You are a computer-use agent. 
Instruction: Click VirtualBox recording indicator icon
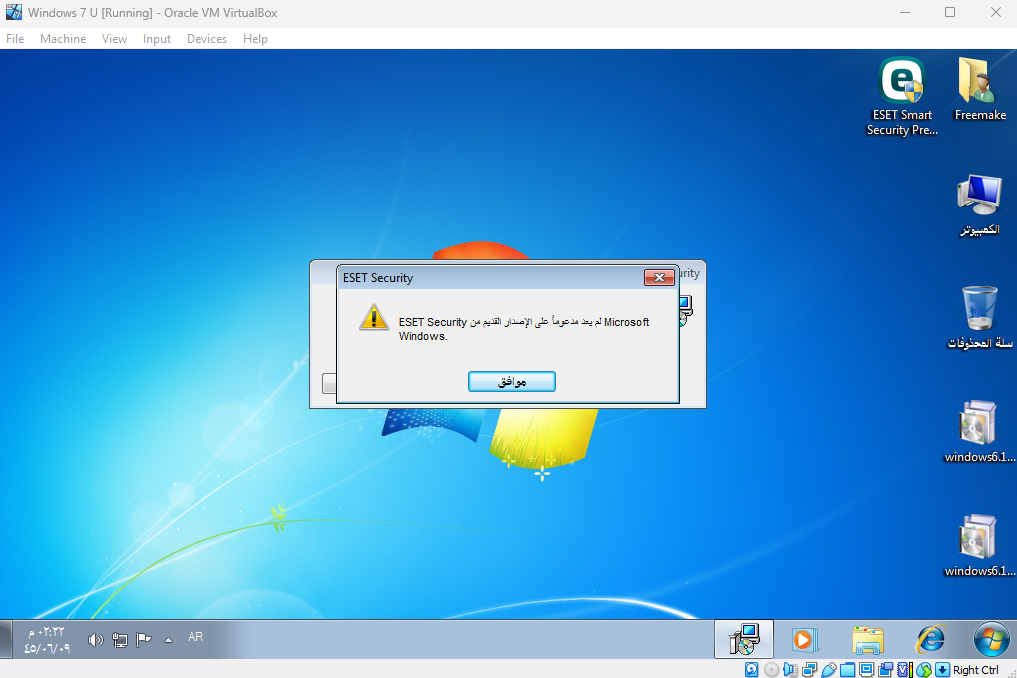point(886,670)
